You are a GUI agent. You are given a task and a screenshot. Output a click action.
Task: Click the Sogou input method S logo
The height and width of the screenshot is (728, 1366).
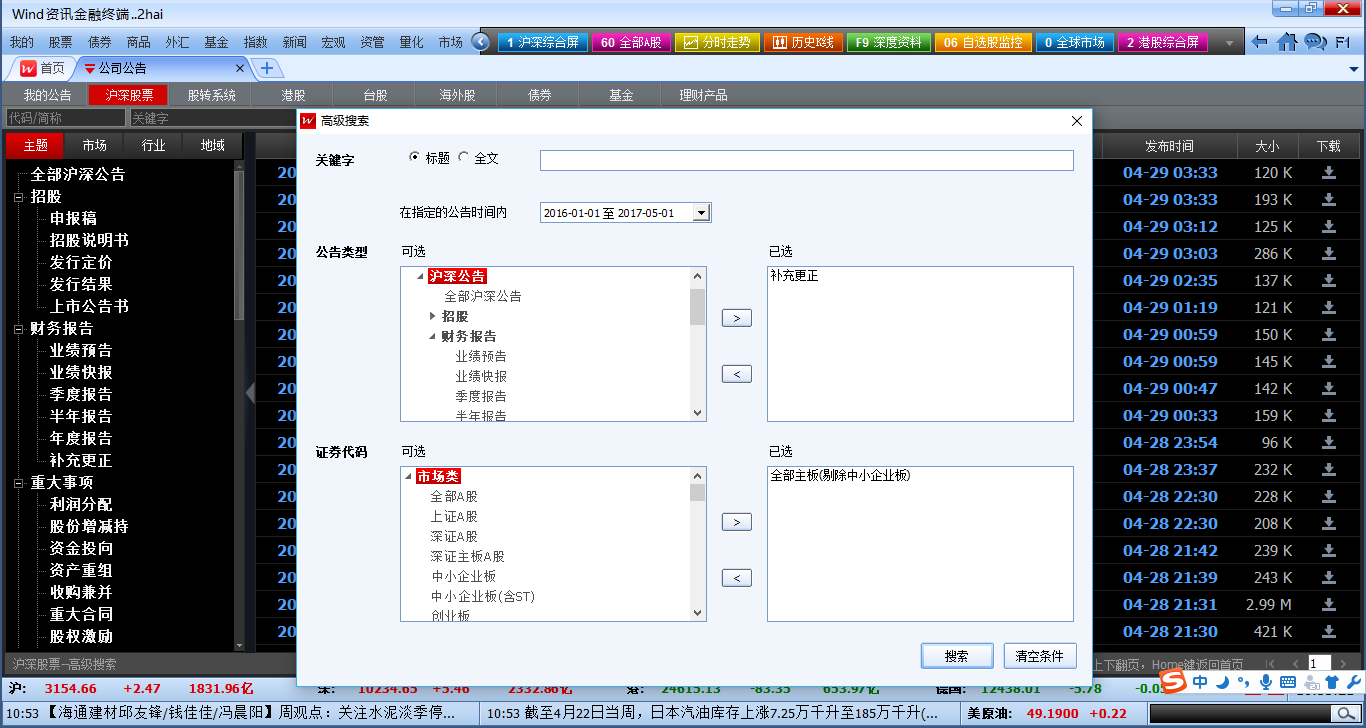coord(1173,681)
